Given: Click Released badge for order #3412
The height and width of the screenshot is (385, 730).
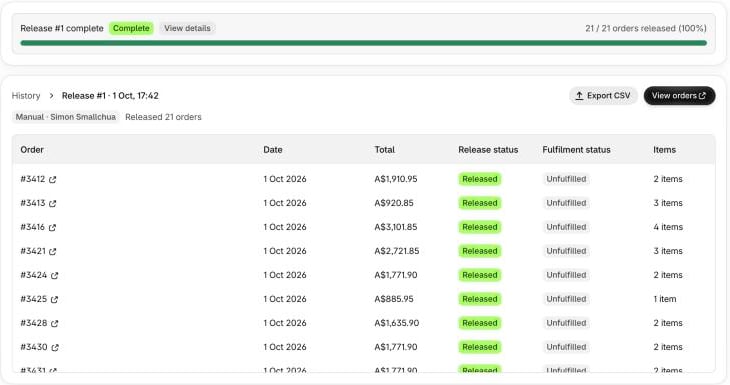Looking at the screenshot, I should [480, 179].
